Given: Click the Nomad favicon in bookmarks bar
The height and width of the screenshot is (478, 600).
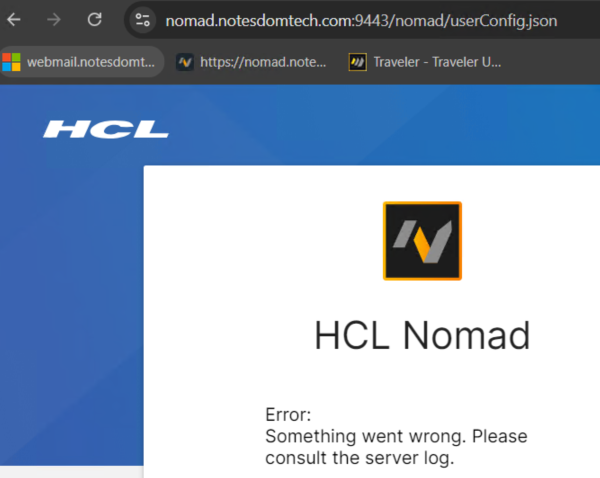Looking at the screenshot, I should [185, 62].
